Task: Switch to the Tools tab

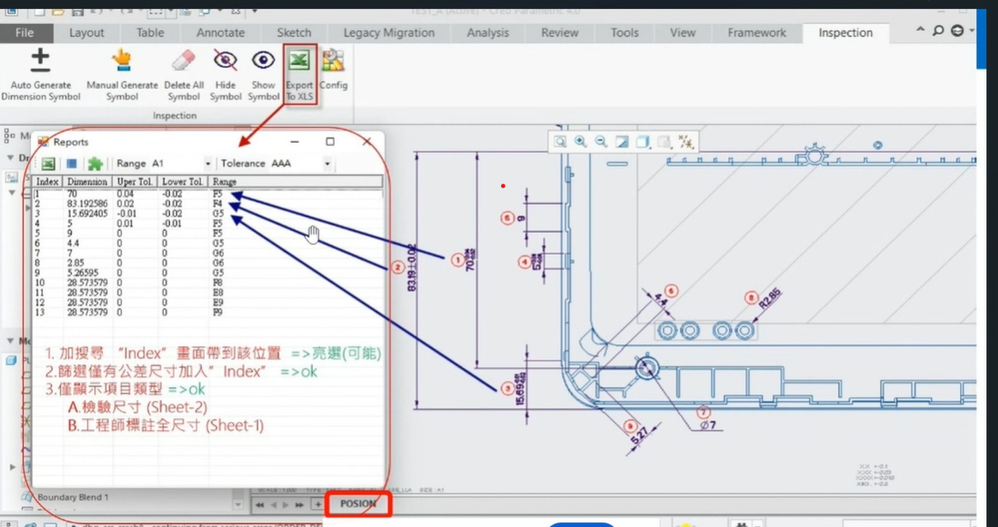Action: [x=624, y=33]
